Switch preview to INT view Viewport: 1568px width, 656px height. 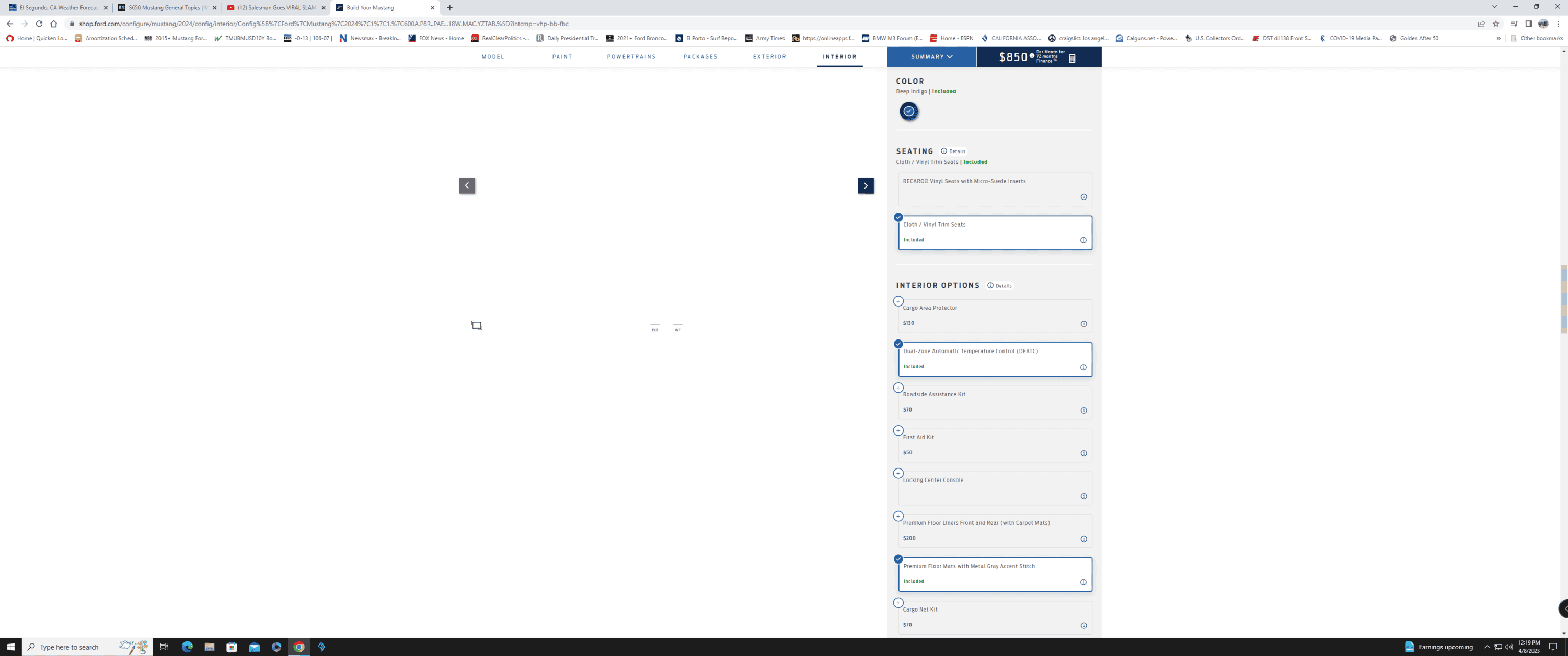(x=677, y=328)
